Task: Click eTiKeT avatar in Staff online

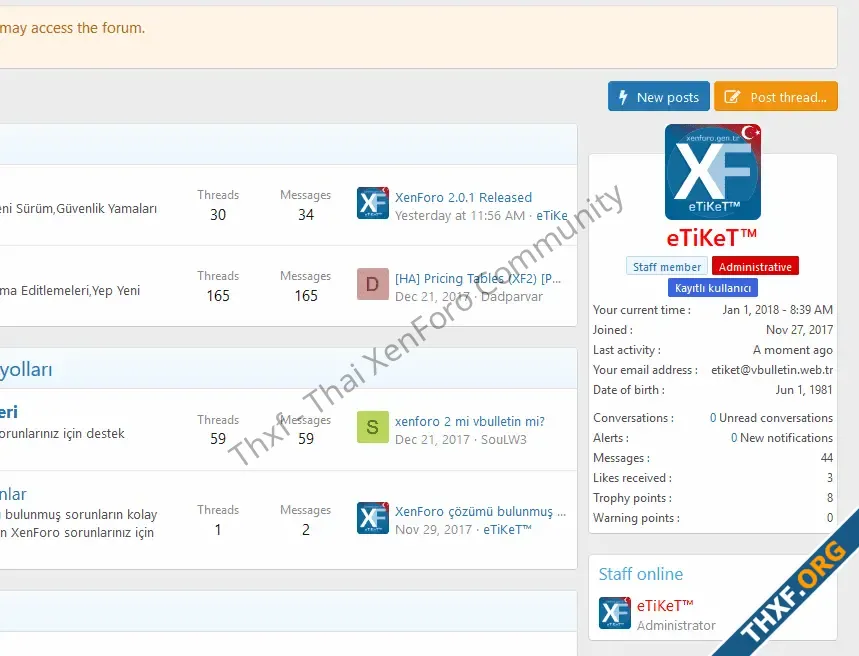Action: pyautogui.click(x=614, y=613)
